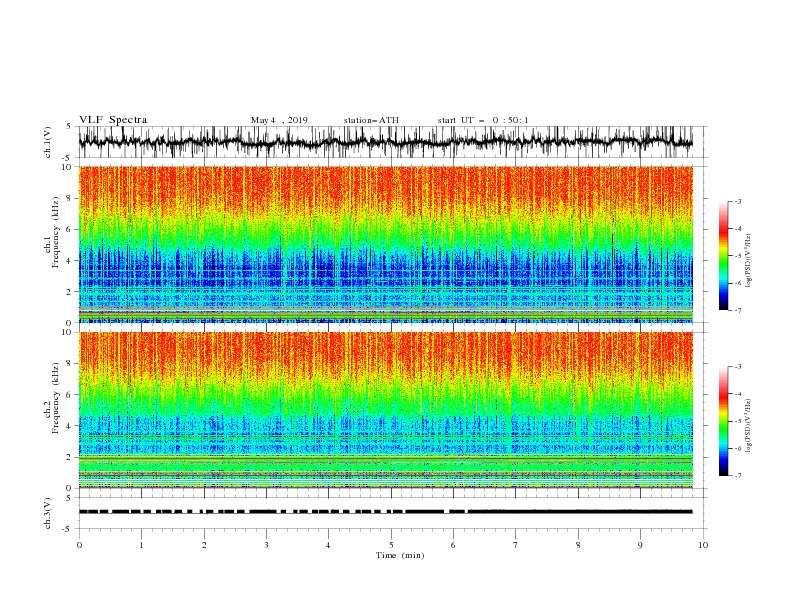Click the color scale bar beside ch.2 spectrogram

[x=724, y=421]
